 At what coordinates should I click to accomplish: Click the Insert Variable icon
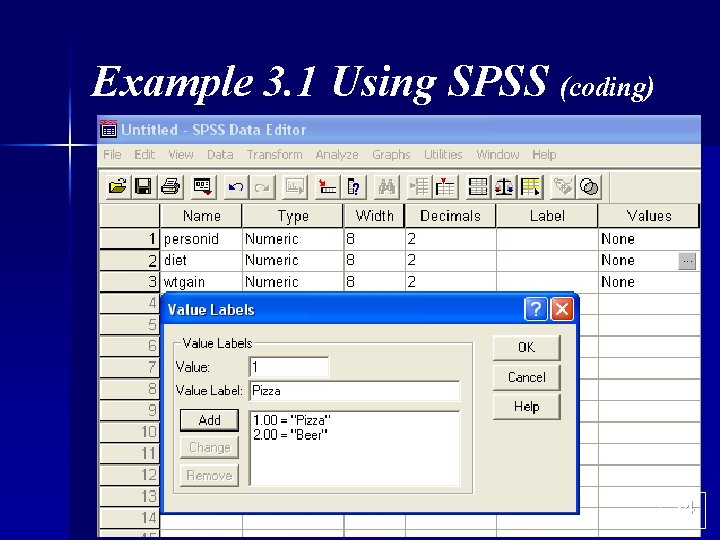pos(445,187)
